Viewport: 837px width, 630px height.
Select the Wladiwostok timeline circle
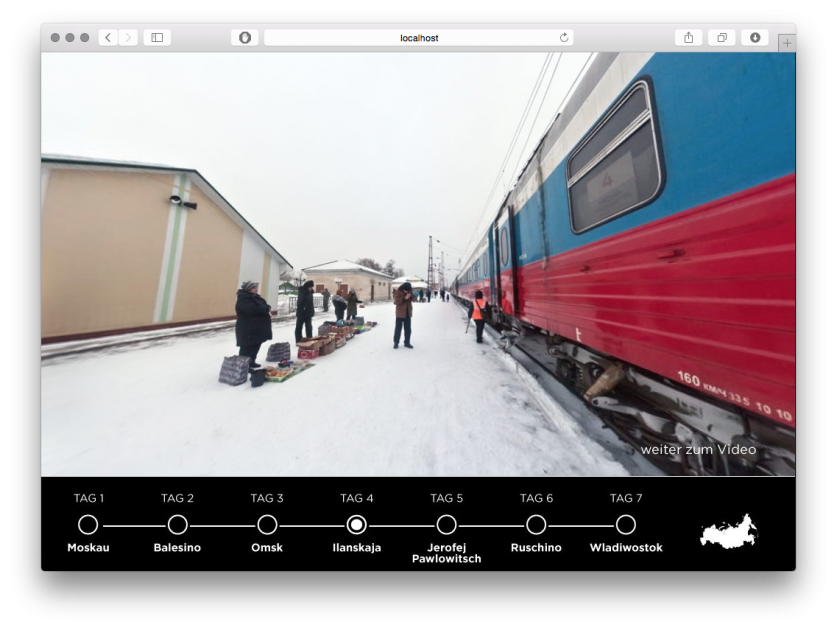click(626, 525)
